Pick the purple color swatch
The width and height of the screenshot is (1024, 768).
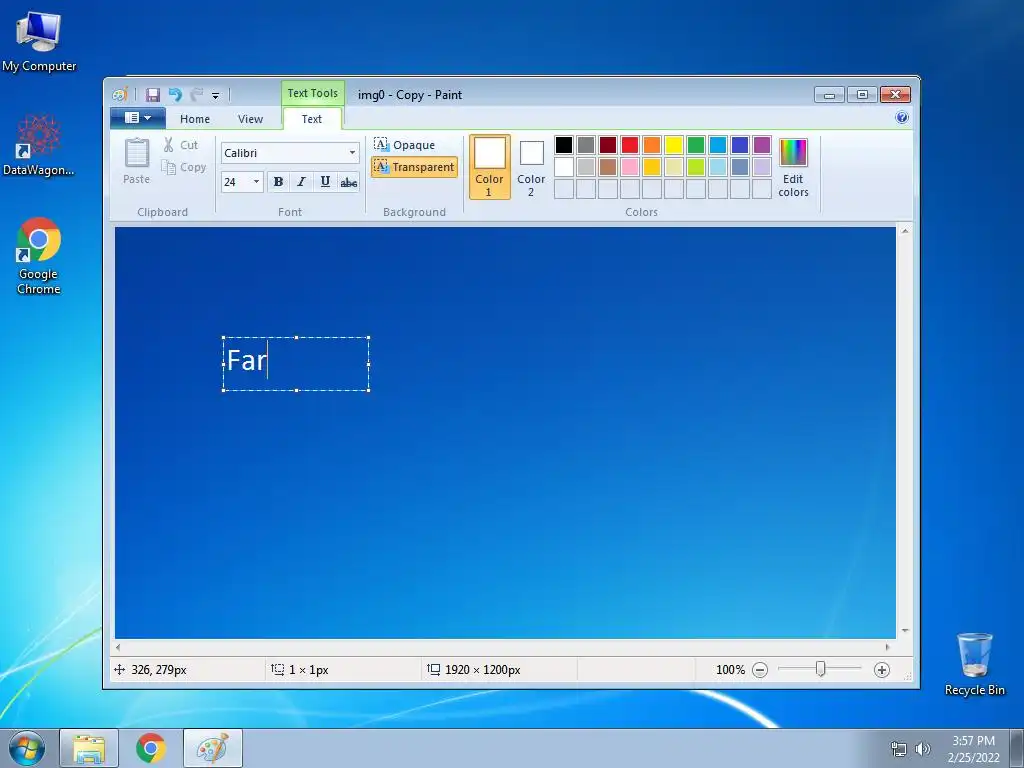click(x=762, y=144)
